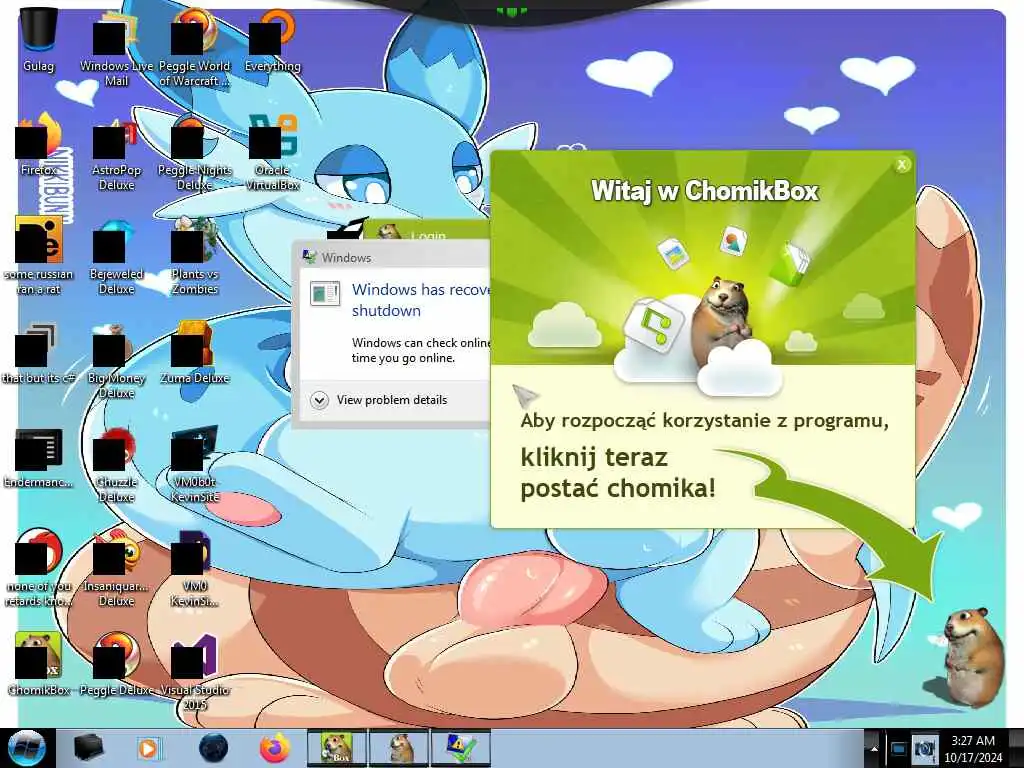This screenshot has height=768, width=1024.
Task: Switch to the hamster login taskbar button
Action: [399, 748]
